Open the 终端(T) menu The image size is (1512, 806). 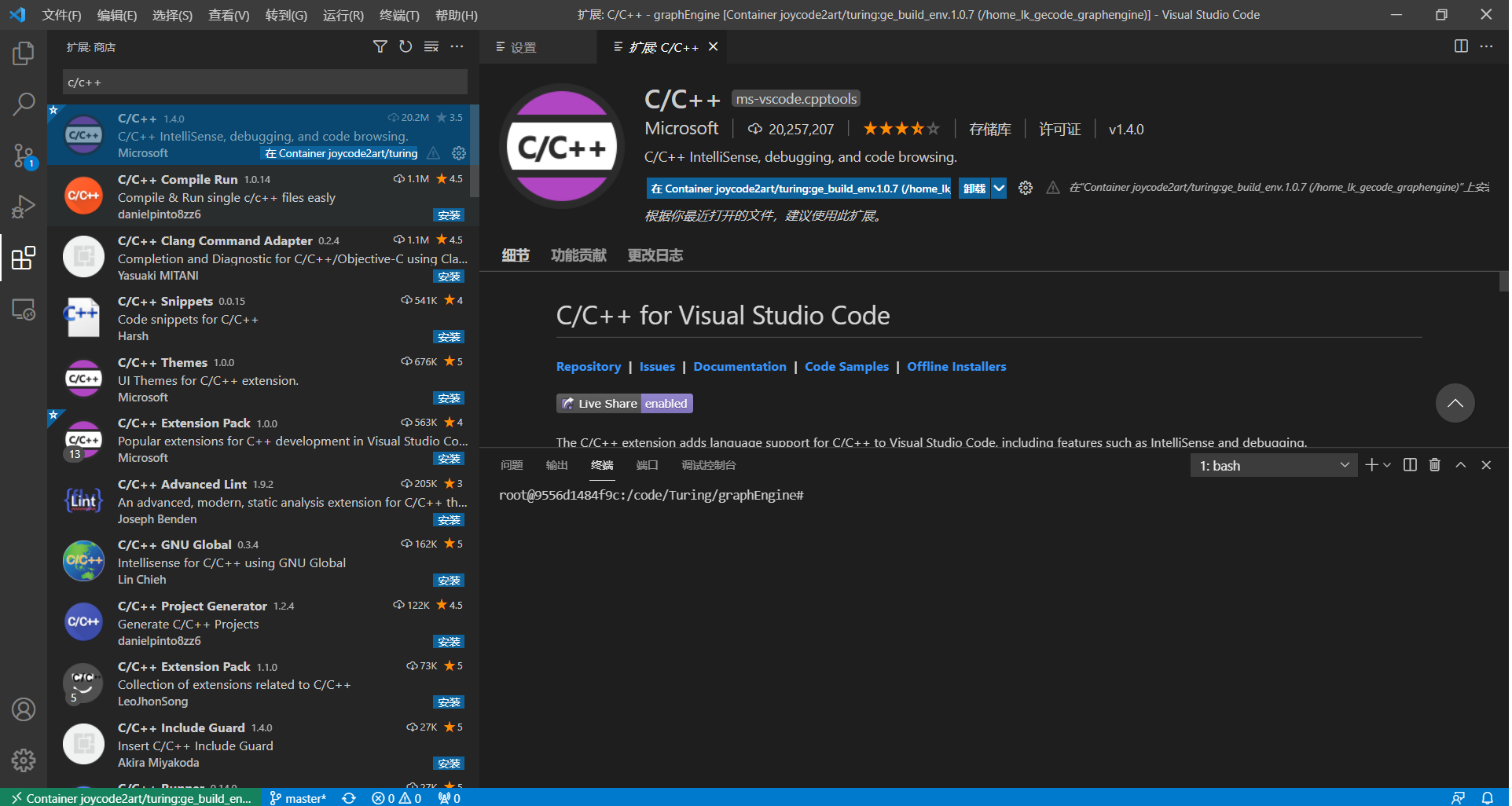click(x=399, y=15)
